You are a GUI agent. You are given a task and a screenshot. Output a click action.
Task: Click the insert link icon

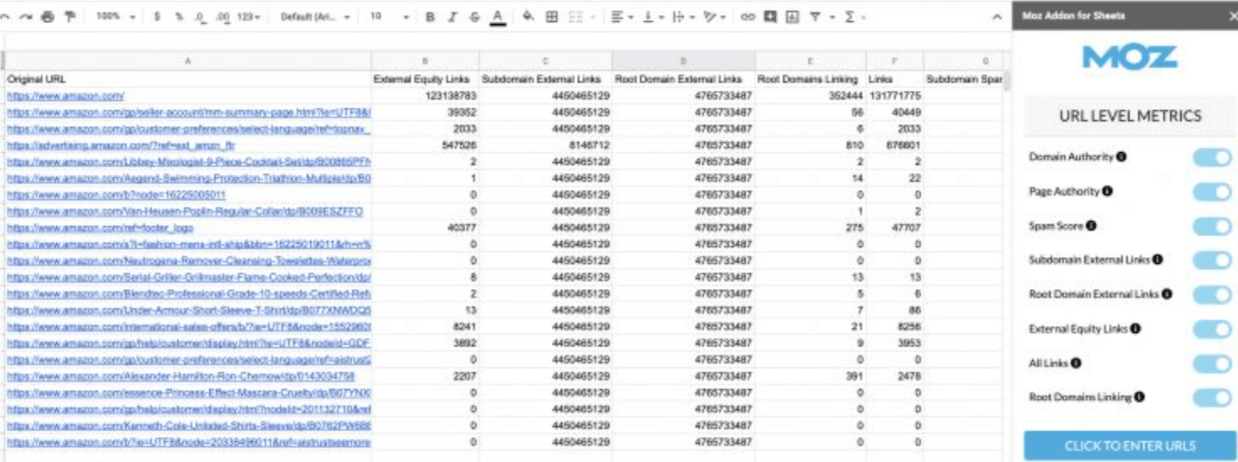click(747, 17)
